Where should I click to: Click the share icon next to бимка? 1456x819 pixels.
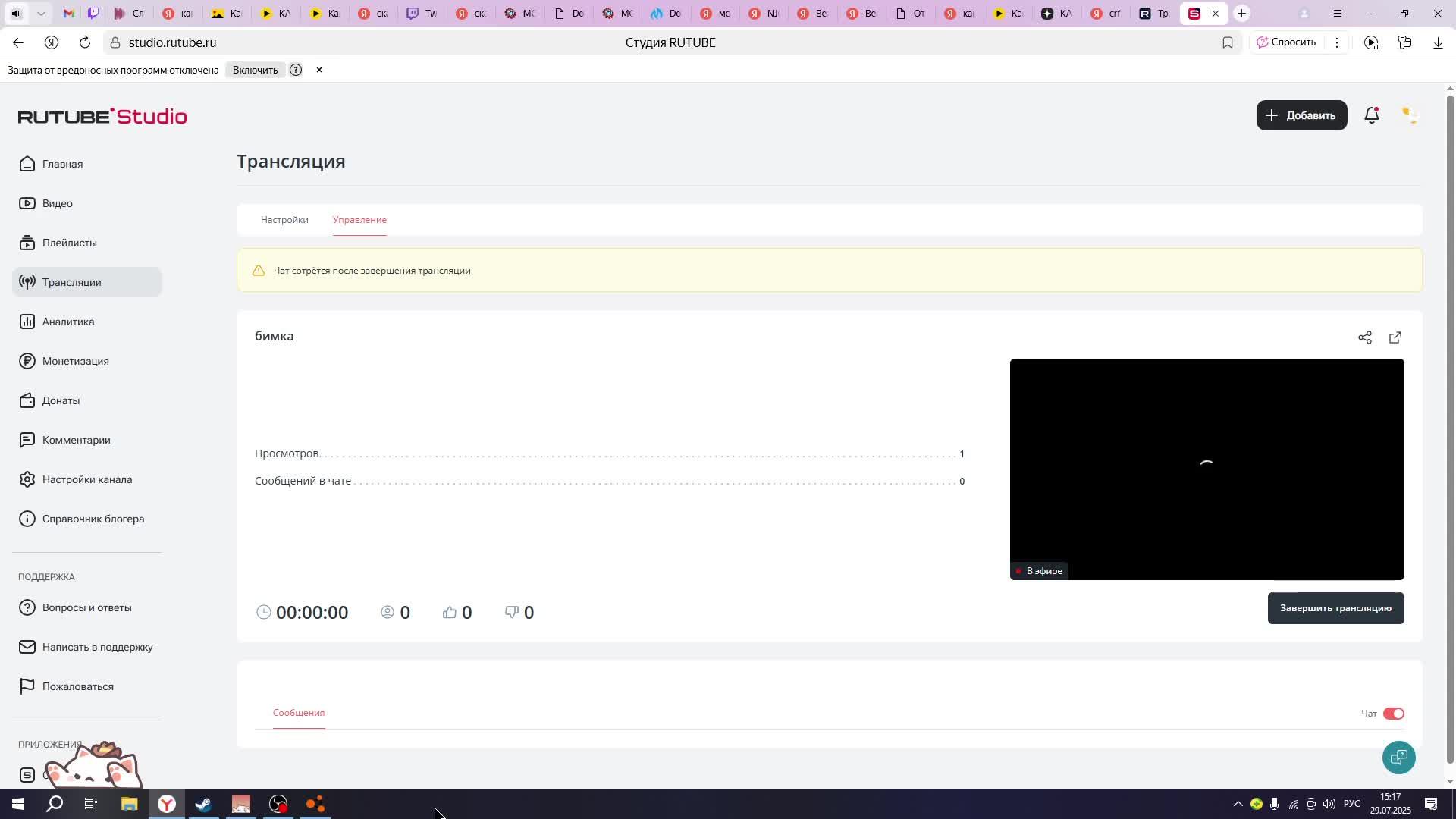pyautogui.click(x=1365, y=337)
